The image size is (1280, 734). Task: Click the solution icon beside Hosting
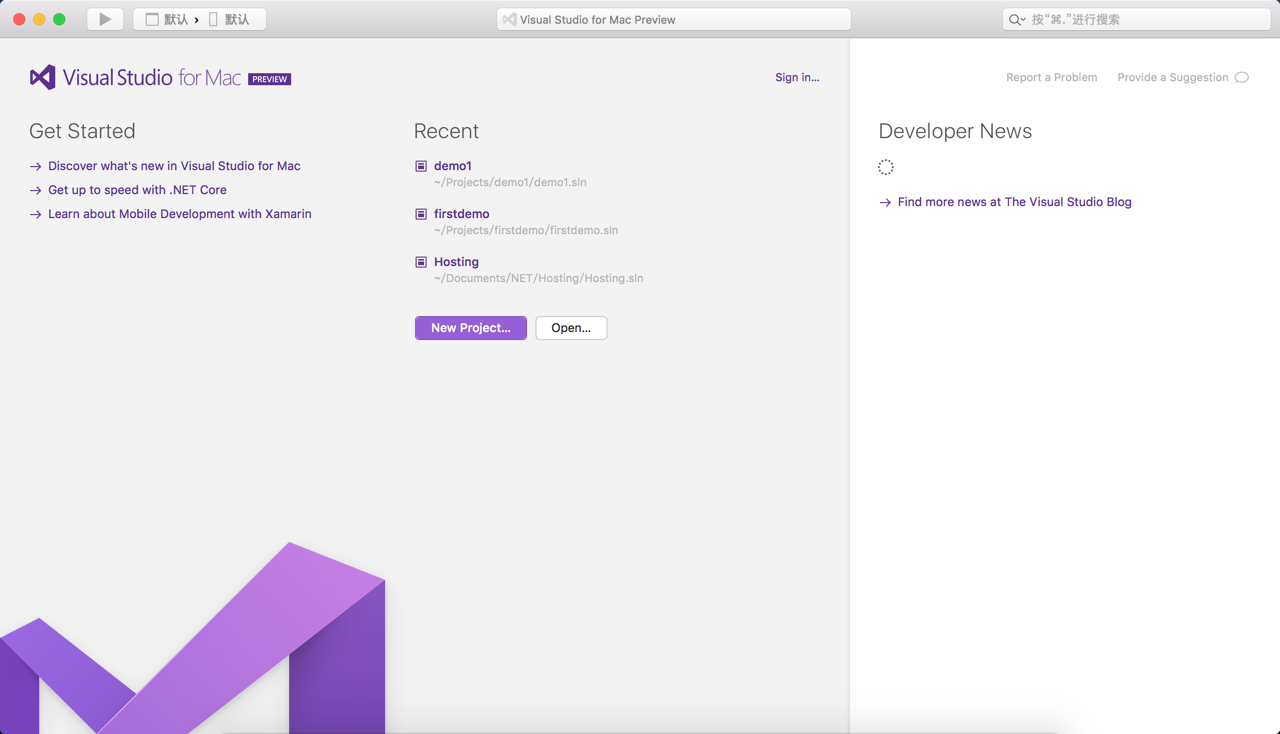pos(421,262)
